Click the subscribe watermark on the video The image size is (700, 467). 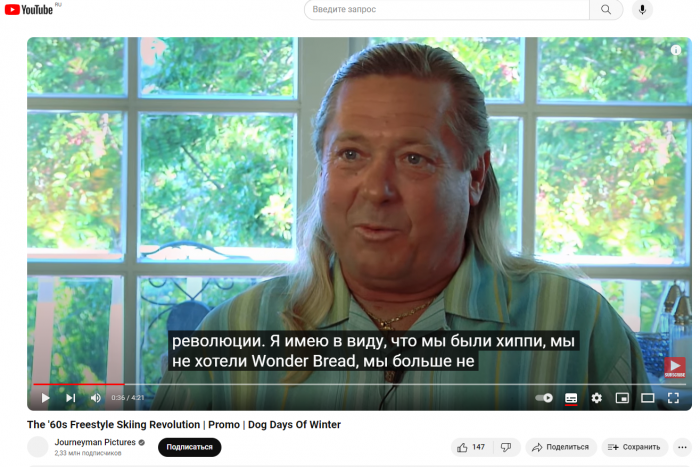tap(675, 367)
